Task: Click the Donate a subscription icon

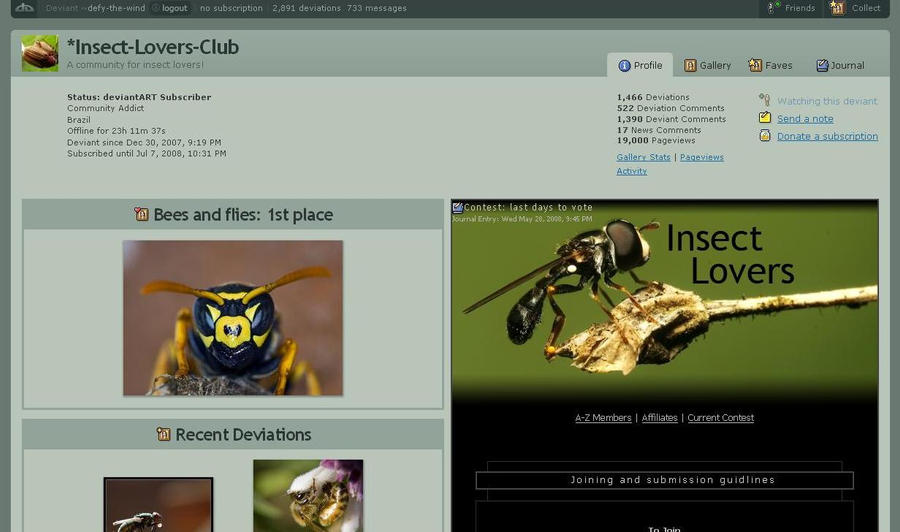Action: coord(765,135)
